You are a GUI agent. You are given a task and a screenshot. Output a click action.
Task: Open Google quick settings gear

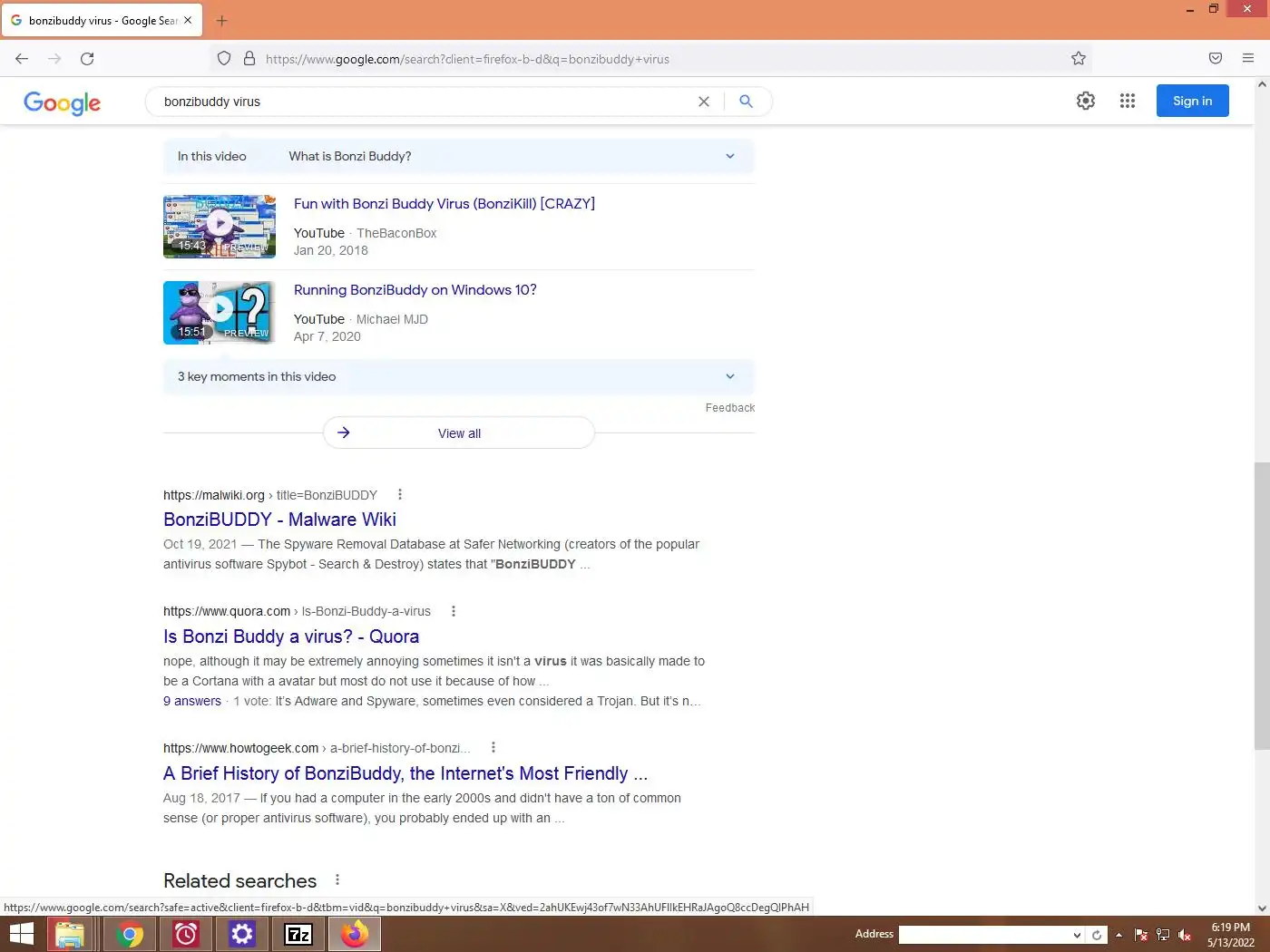[x=1086, y=101]
